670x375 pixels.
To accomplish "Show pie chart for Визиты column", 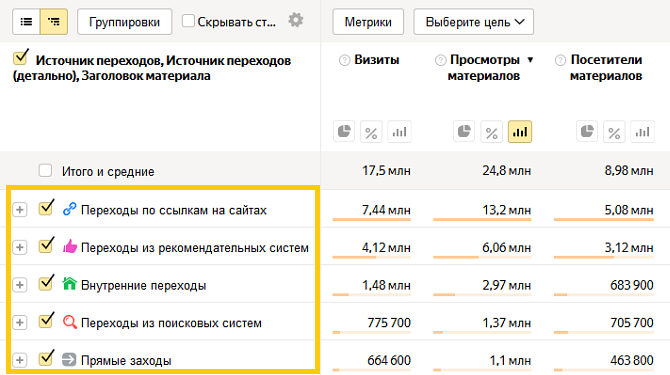I will 344,132.
